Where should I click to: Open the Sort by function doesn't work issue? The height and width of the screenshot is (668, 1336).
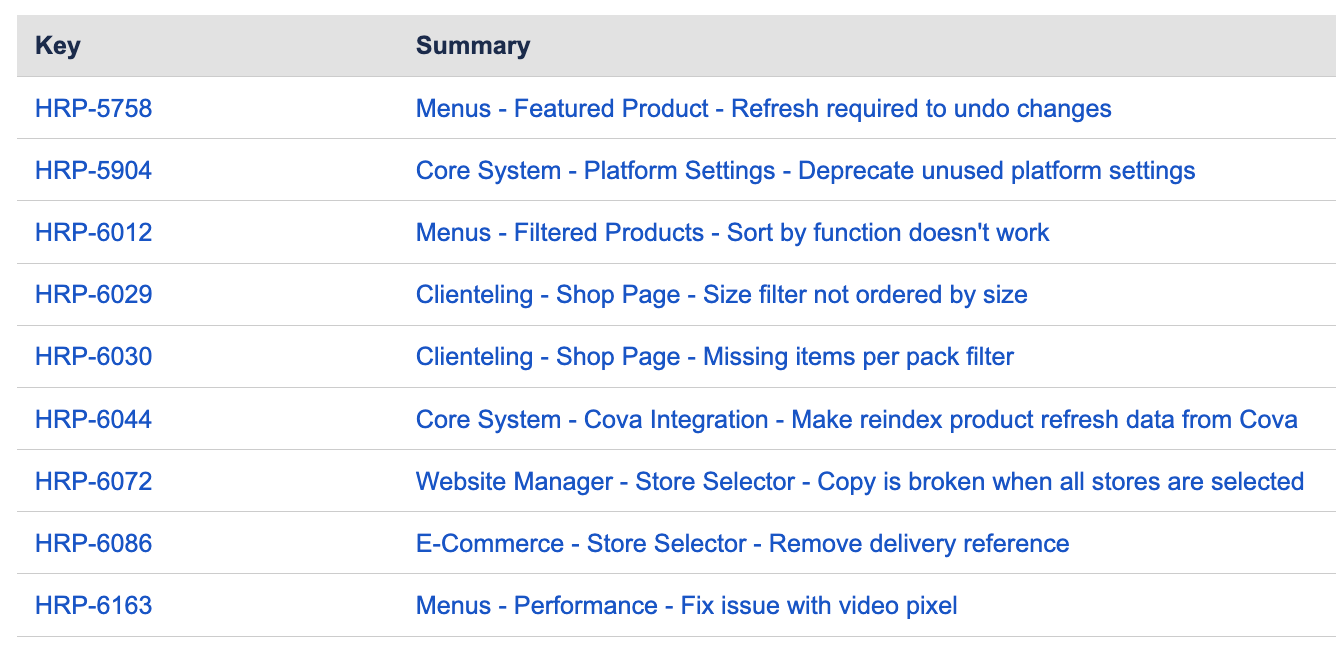pos(732,233)
